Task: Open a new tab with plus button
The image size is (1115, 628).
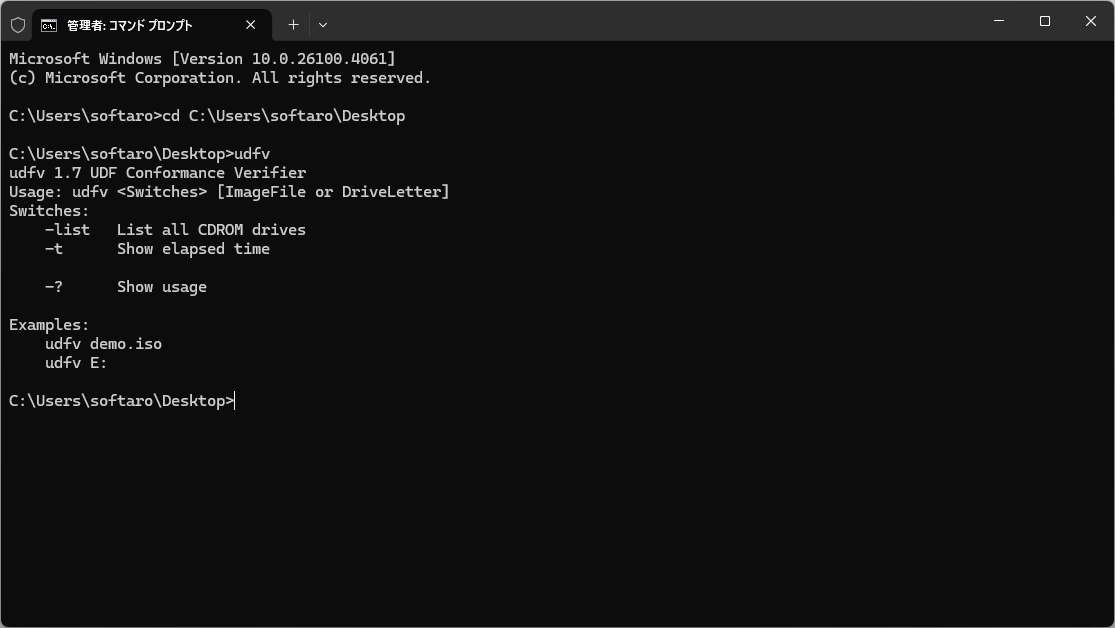Action: (293, 25)
